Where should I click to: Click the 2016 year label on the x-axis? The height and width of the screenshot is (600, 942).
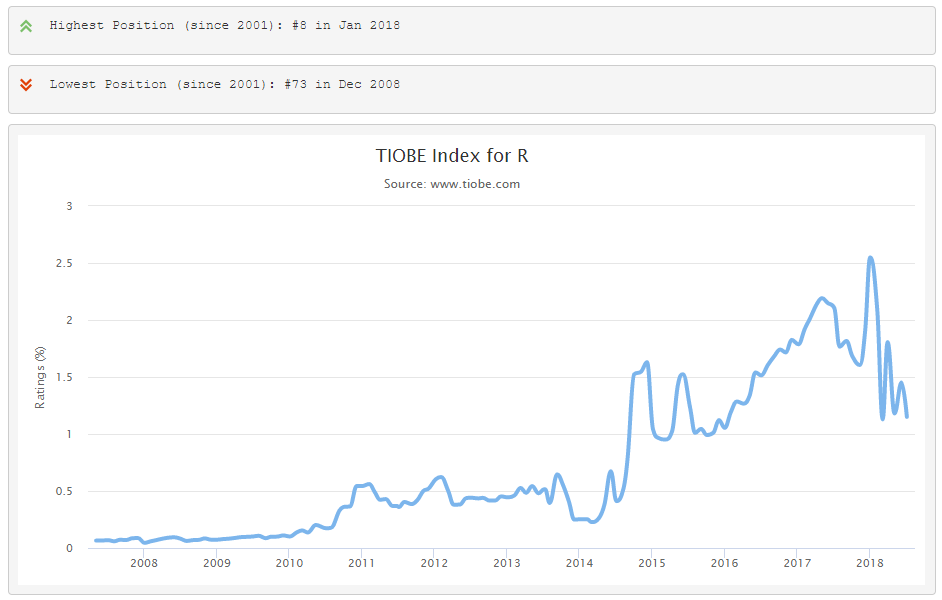coord(725,563)
